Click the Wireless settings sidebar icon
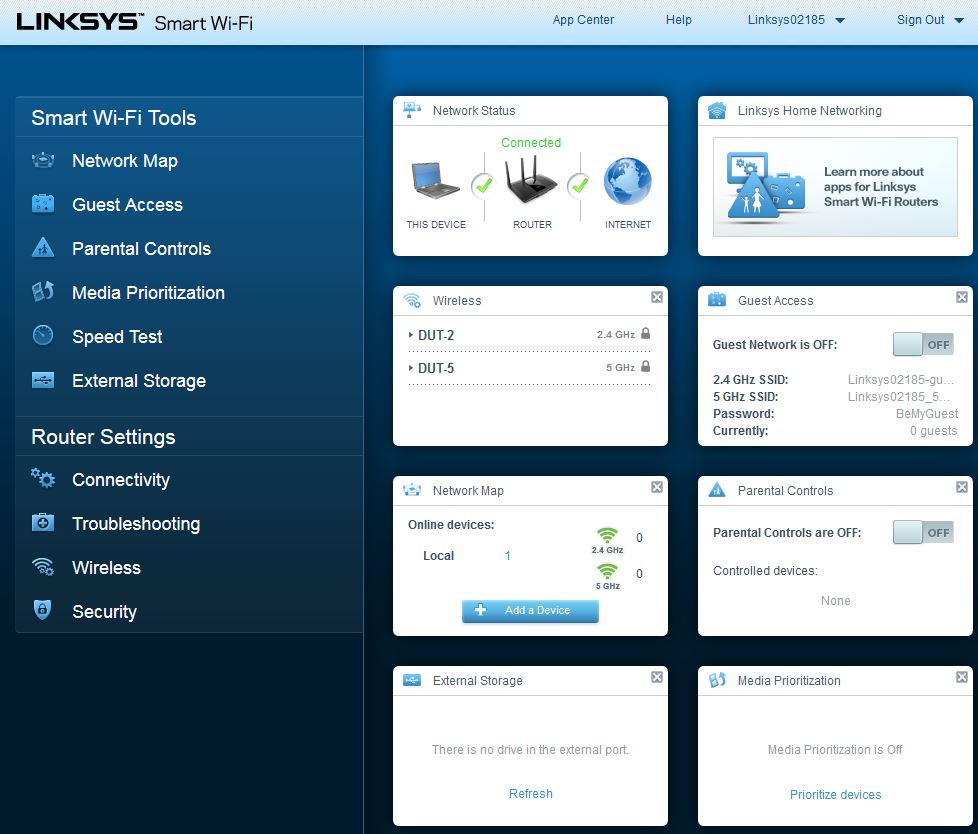978x834 pixels. point(43,567)
